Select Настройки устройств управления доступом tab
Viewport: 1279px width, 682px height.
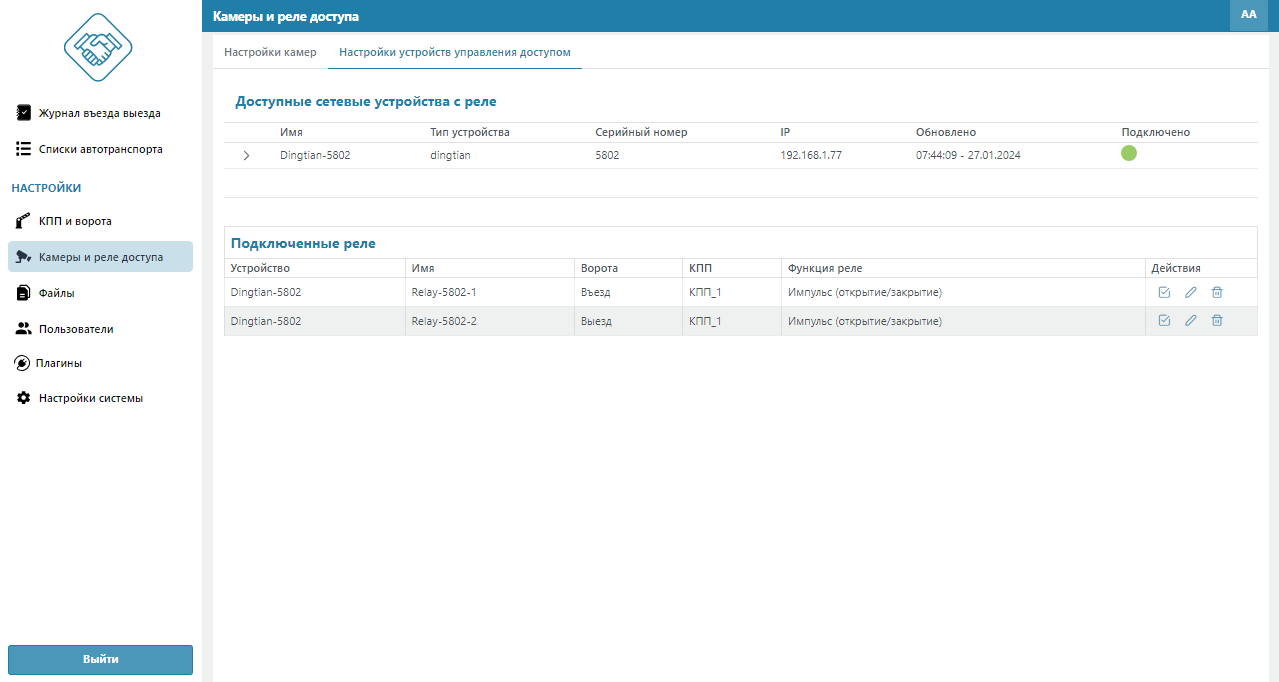(454, 52)
